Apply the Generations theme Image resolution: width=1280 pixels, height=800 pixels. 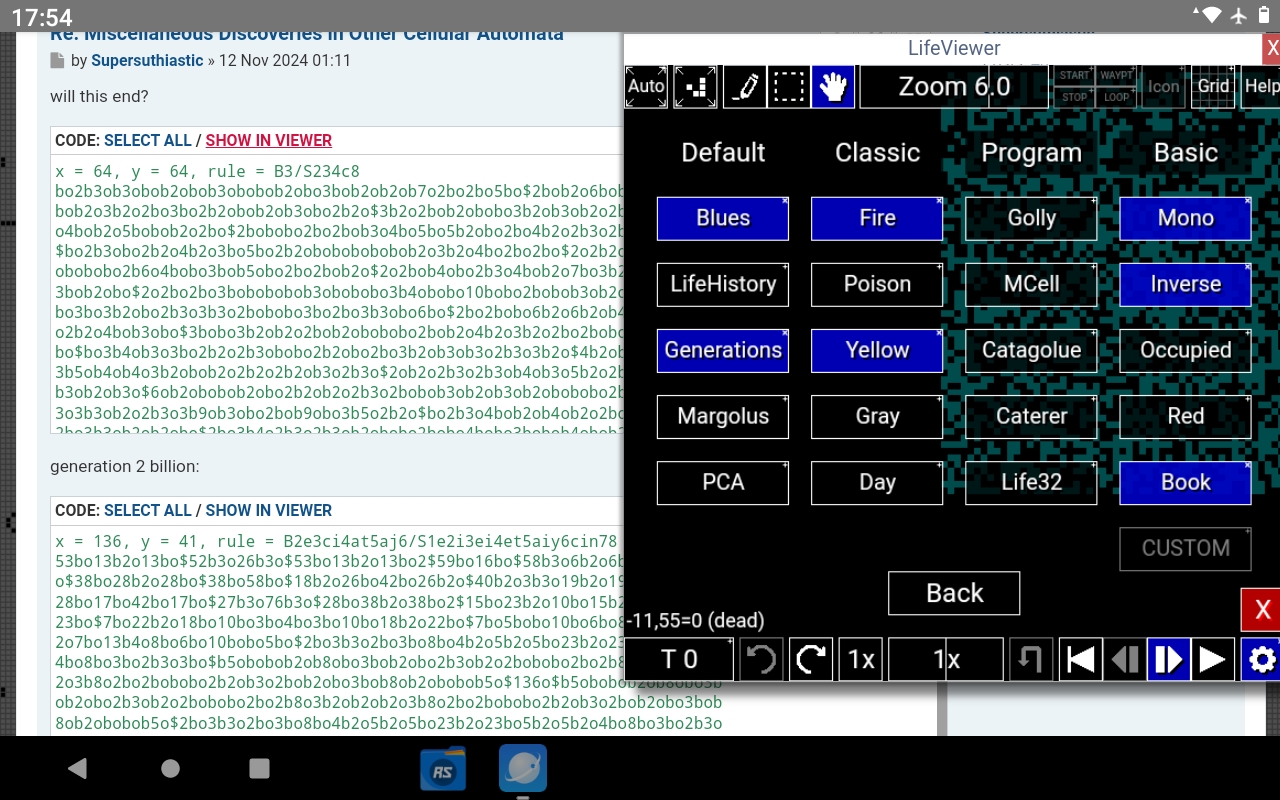tap(723, 350)
